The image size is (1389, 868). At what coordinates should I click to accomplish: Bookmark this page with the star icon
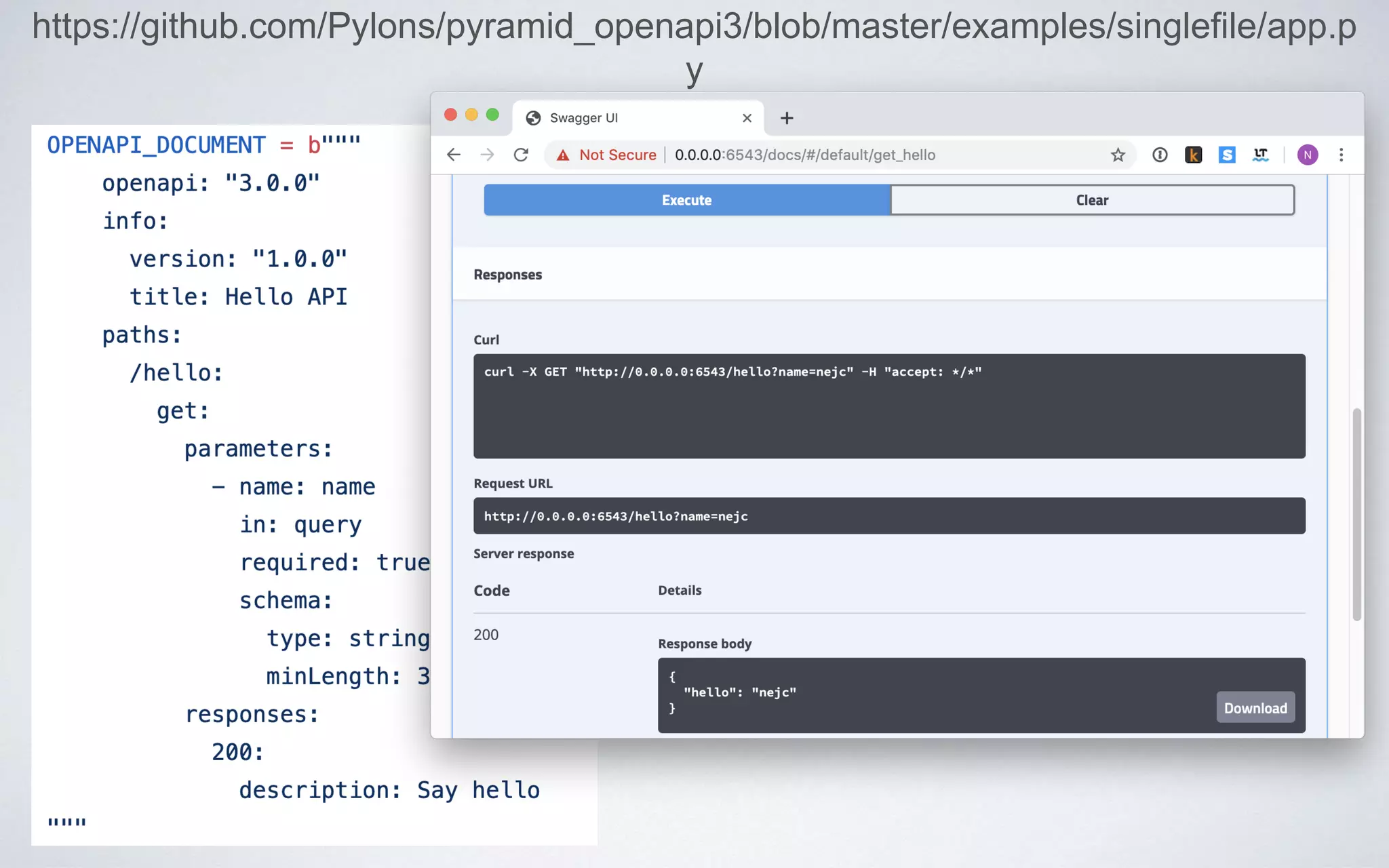pos(1118,155)
